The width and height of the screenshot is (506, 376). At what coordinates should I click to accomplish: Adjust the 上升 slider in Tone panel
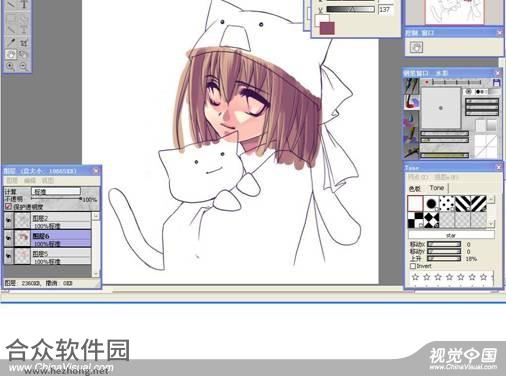(444, 258)
